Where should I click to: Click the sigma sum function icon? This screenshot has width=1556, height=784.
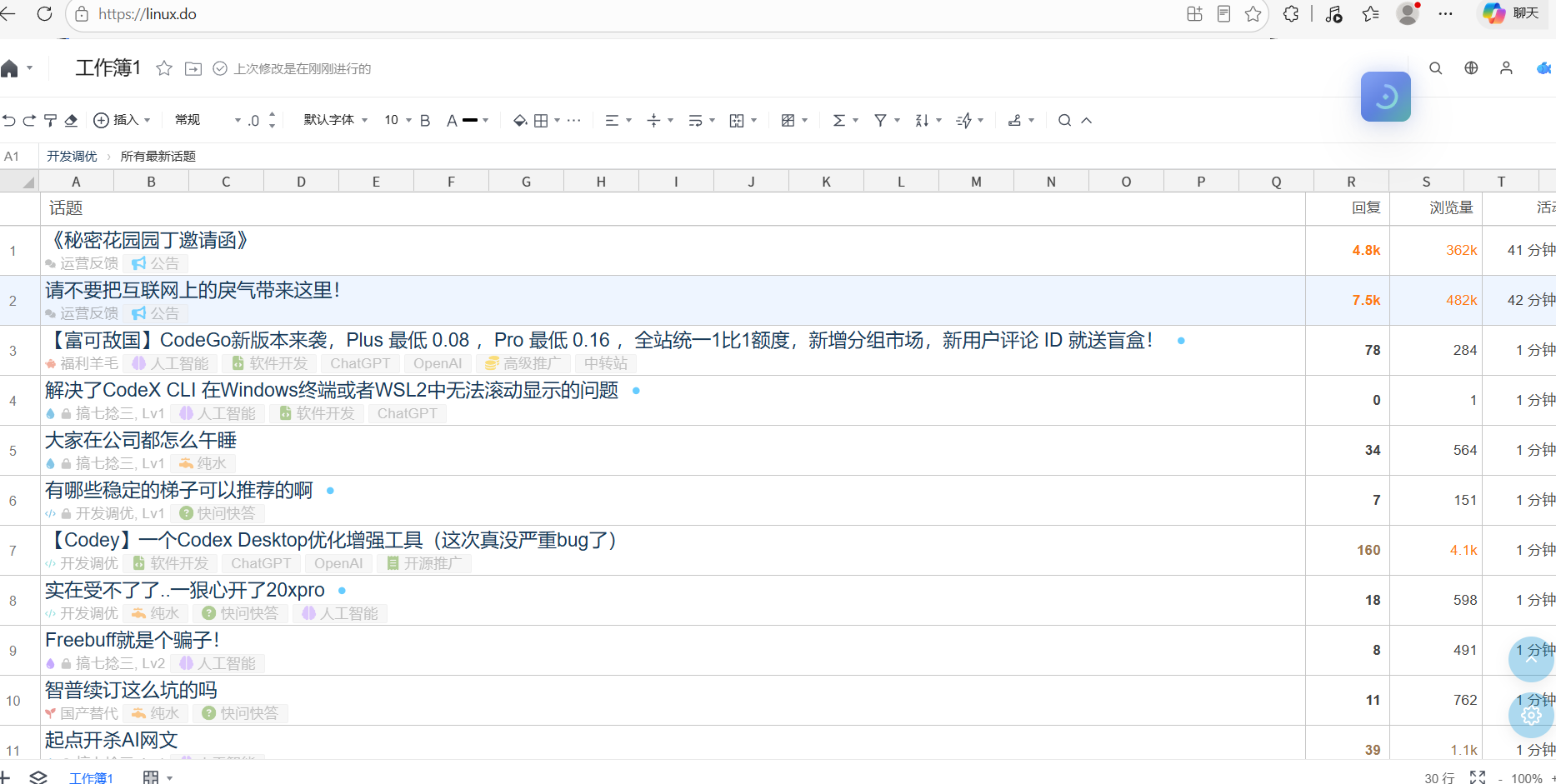click(x=839, y=121)
